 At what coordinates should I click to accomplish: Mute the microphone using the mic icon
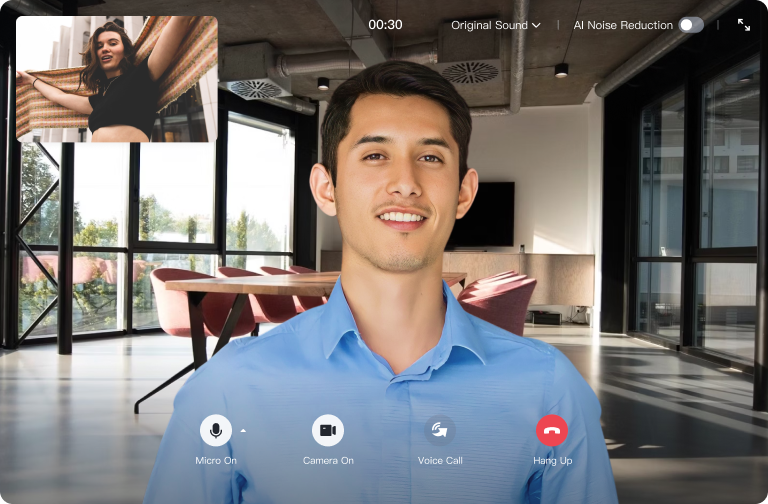click(216, 431)
